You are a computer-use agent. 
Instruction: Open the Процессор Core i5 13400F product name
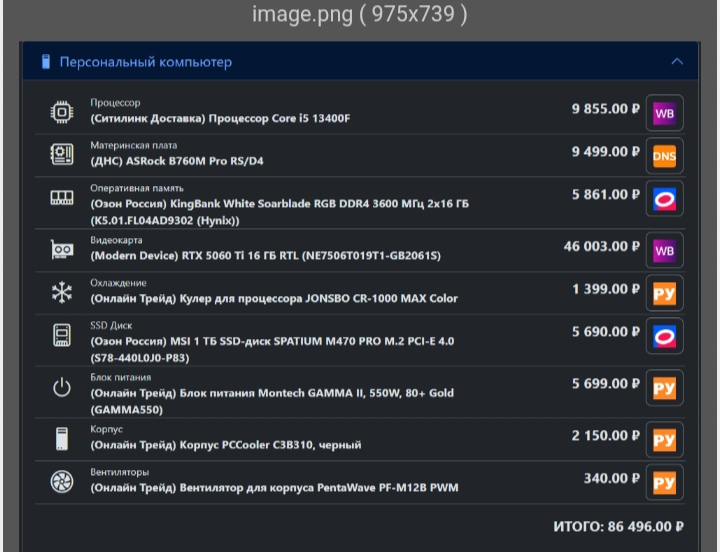[220, 118]
